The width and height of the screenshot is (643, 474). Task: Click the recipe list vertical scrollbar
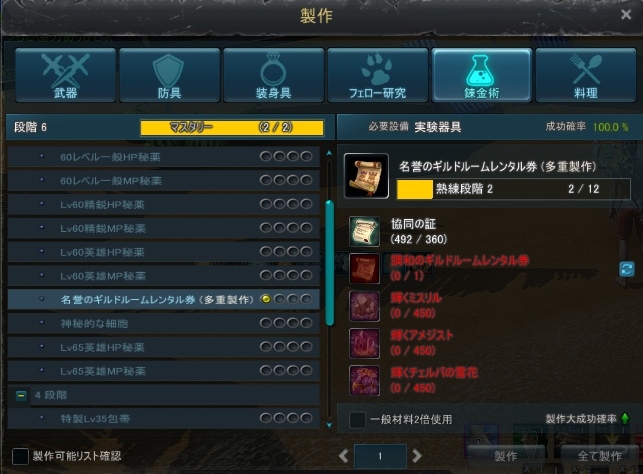tap(329, 263)
